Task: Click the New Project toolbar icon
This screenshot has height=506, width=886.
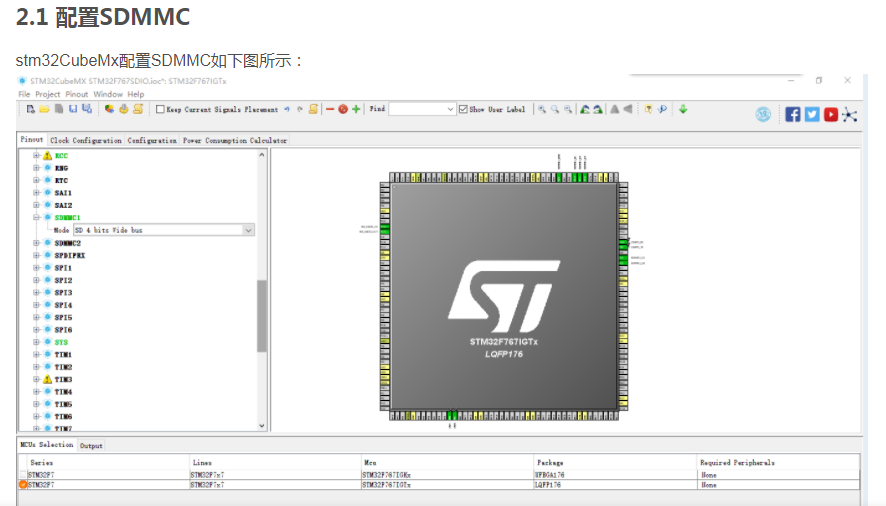Action: point(31,109)
